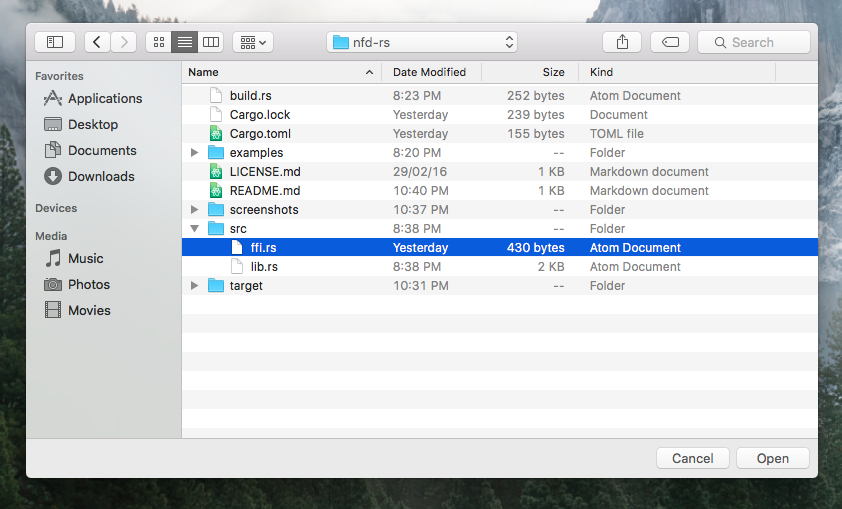Select Music in the Media sidebar

point(85,258)
